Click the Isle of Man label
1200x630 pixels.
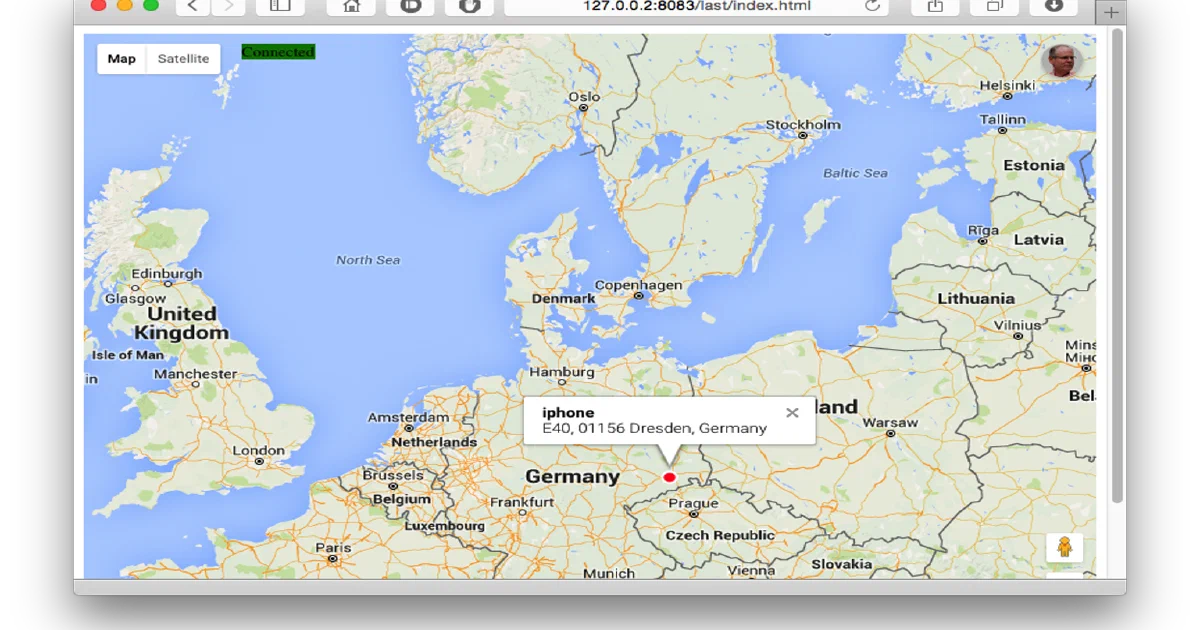pyautogui.click(x=127, y=355)
